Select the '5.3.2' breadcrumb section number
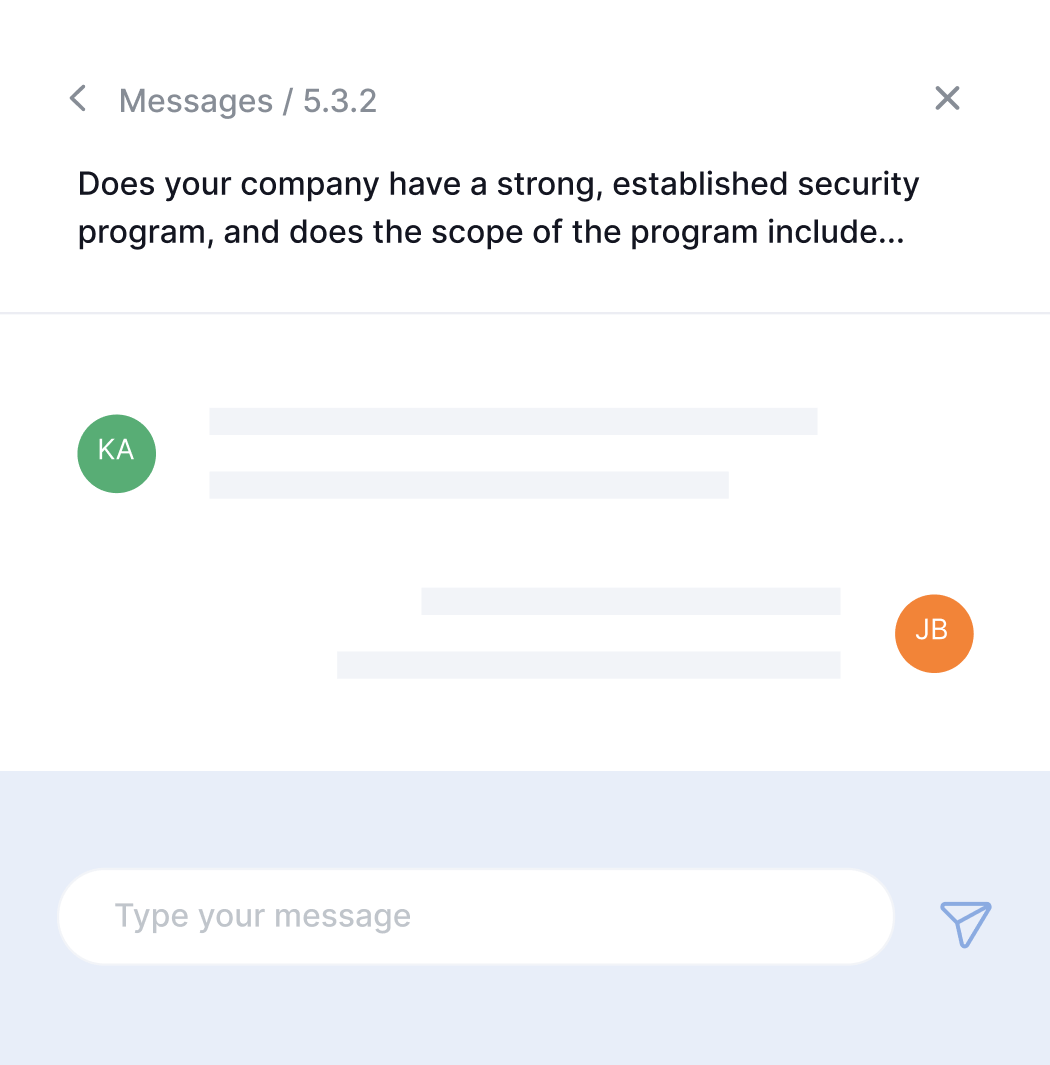The image size is (1050, 1065). (x=340, y=101)
